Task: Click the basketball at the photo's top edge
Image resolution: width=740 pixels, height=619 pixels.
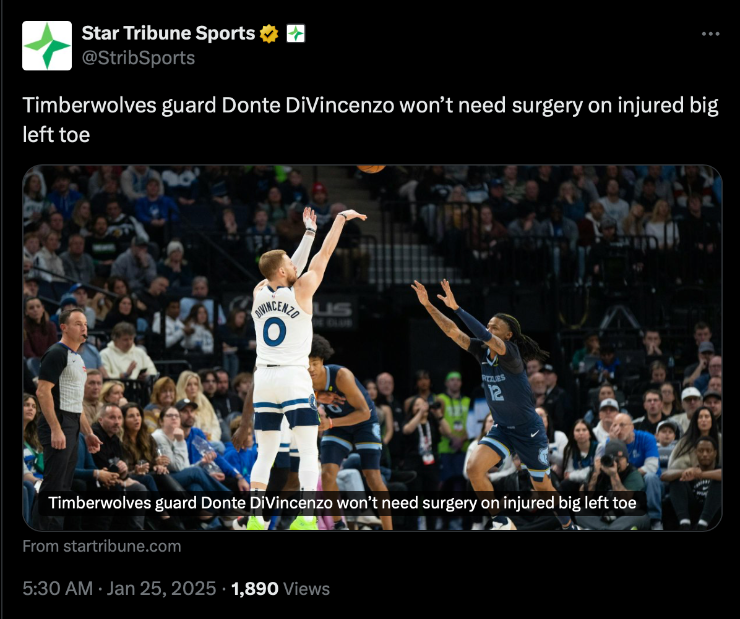Action: click(x=371, y=168)
